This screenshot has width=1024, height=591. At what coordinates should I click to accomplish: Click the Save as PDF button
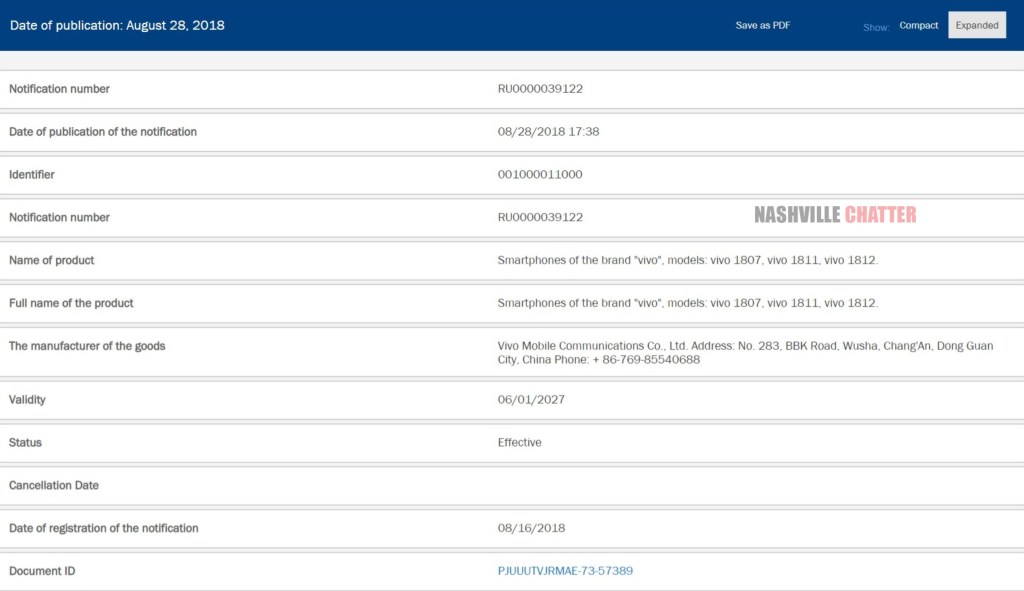[762, 25]
